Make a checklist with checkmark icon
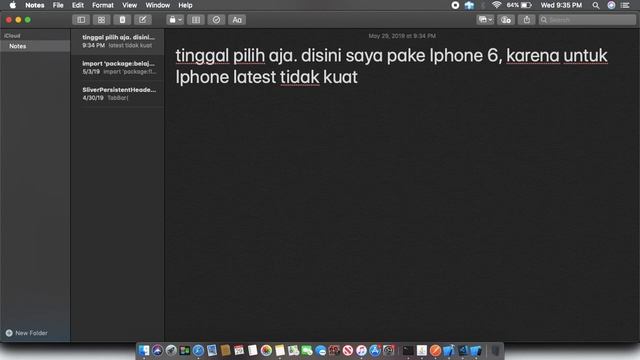Screen dimensions: 640x360 (216, 20)
